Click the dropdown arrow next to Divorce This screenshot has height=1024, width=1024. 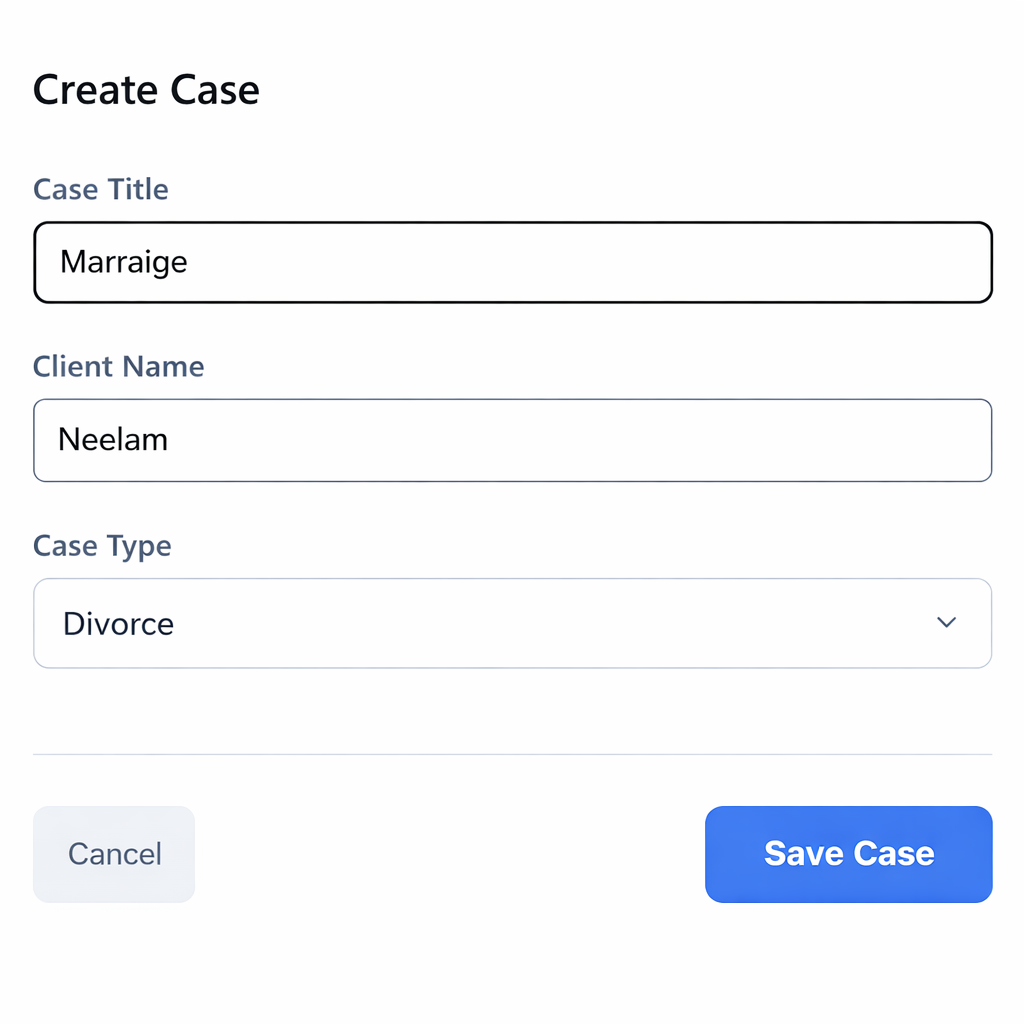click(x=945, y=622)
